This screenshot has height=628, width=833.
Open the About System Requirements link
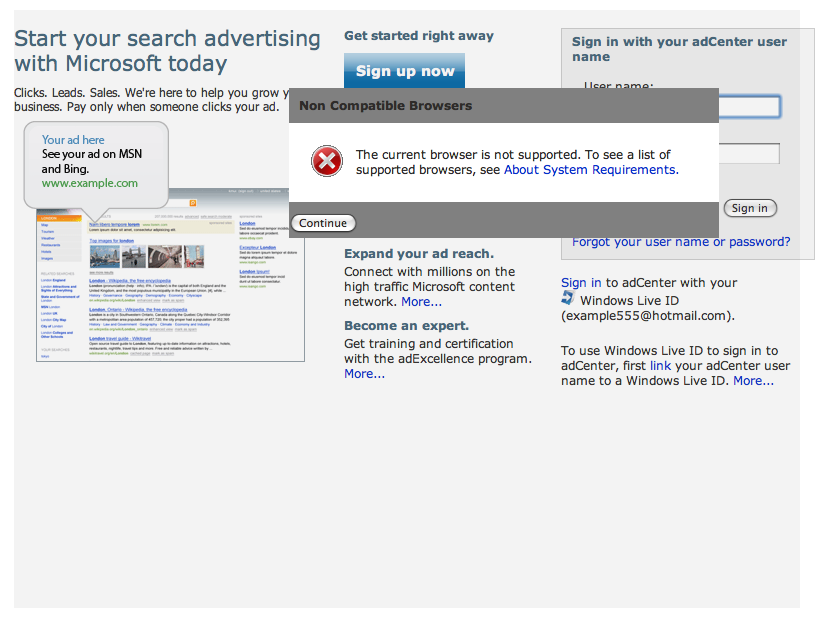click(x=589, y=170)
